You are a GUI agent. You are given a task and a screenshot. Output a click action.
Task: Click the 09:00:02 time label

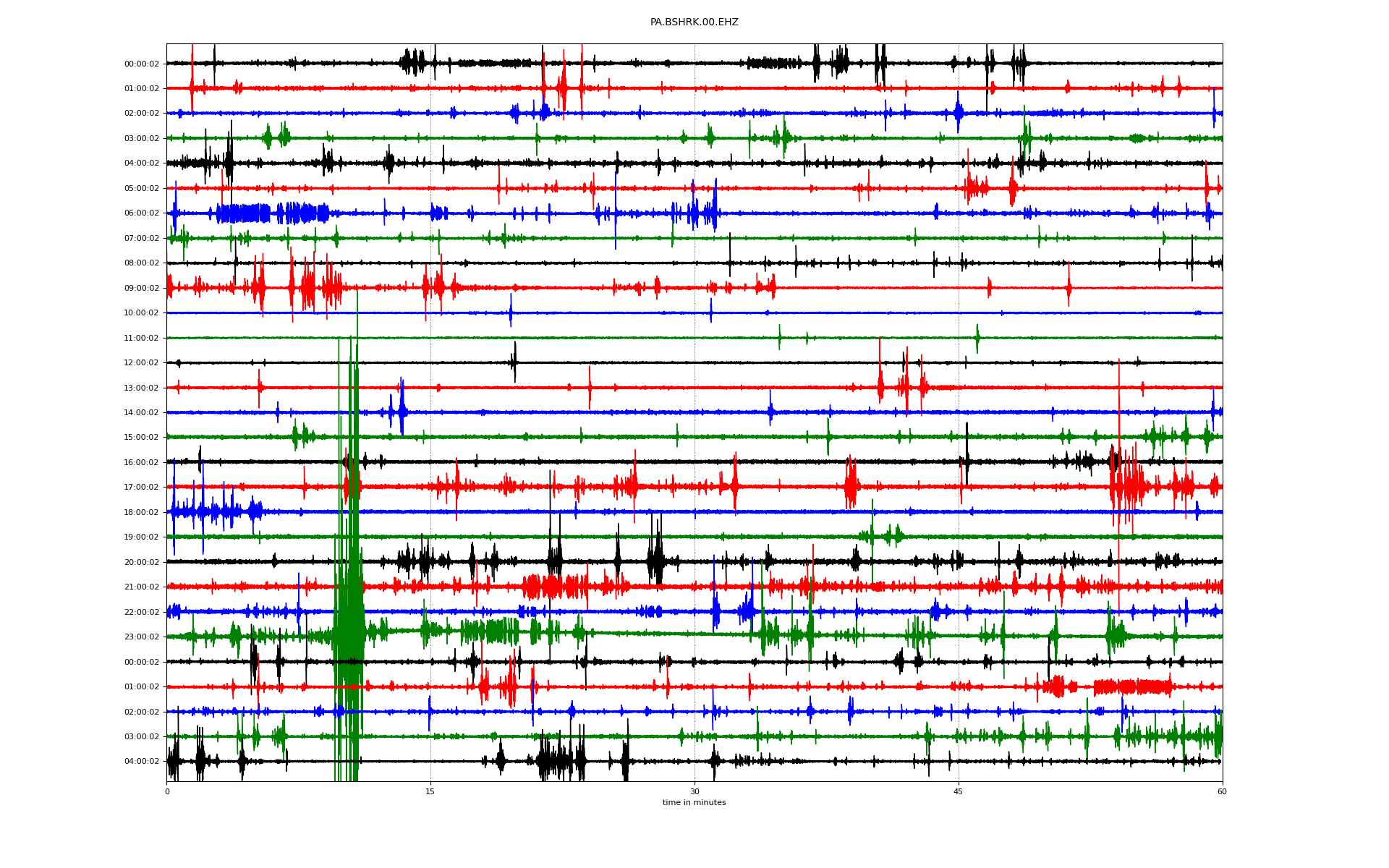141,288
